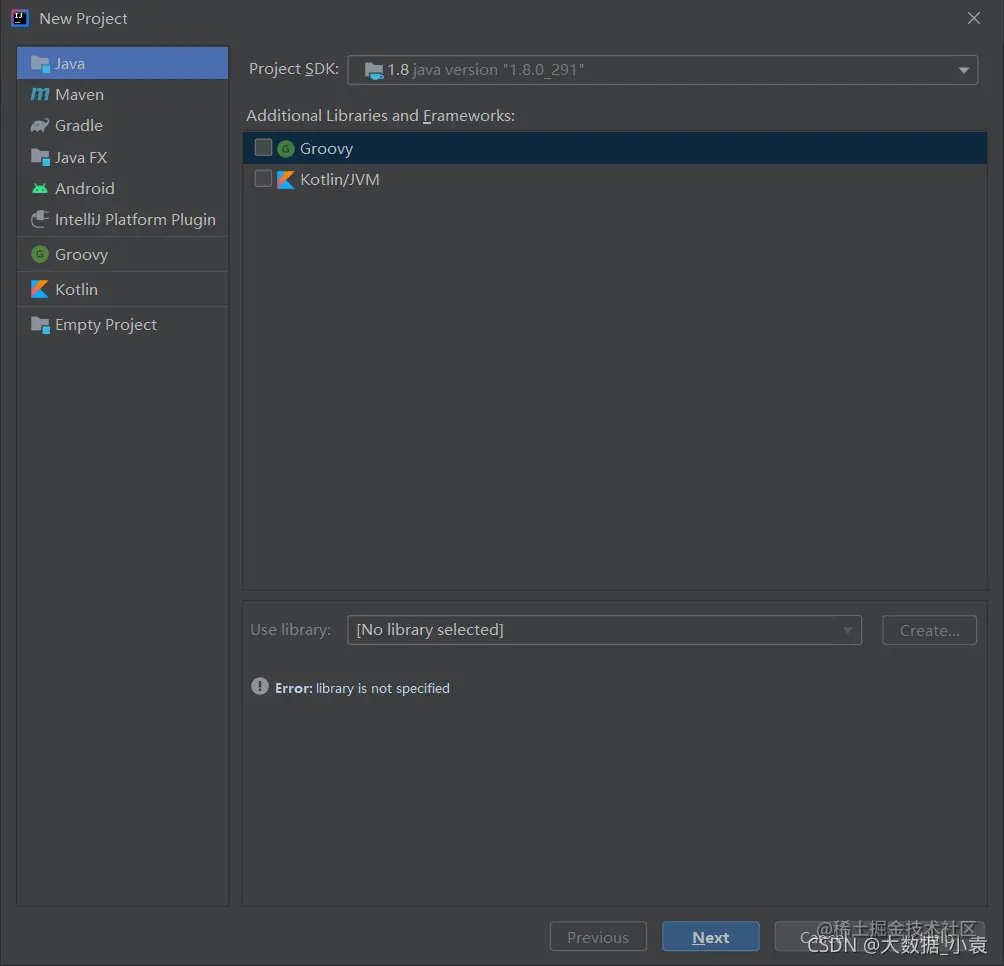Viewport: 1004px width, 966px height.
Task: Click the Kotlin/JVM text in frameworks list
Action: 340,180
